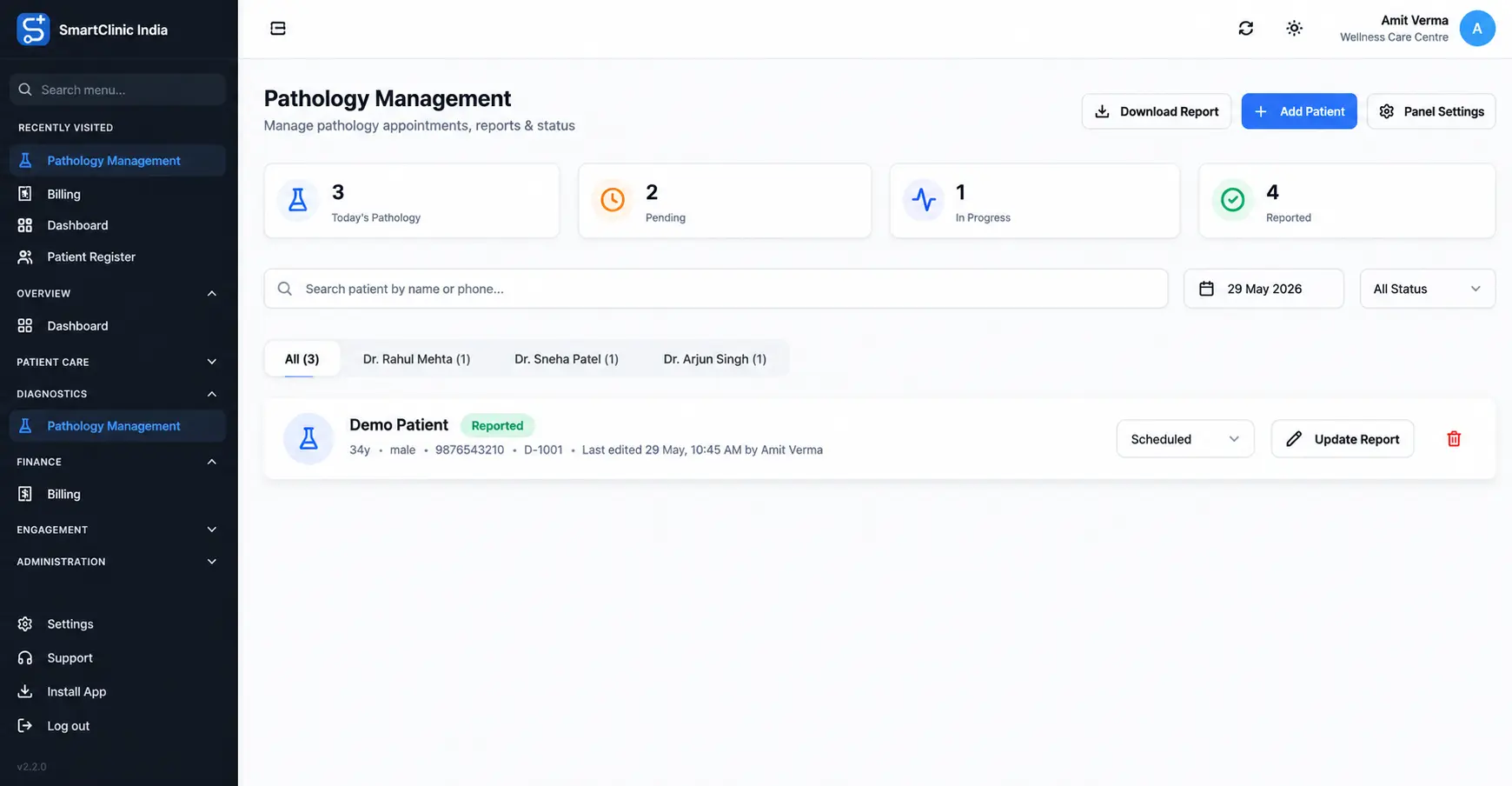Switch to Dr. Arjun Singh (1) tab
The width and height of the screenshot is (1512, 786).
714,359
